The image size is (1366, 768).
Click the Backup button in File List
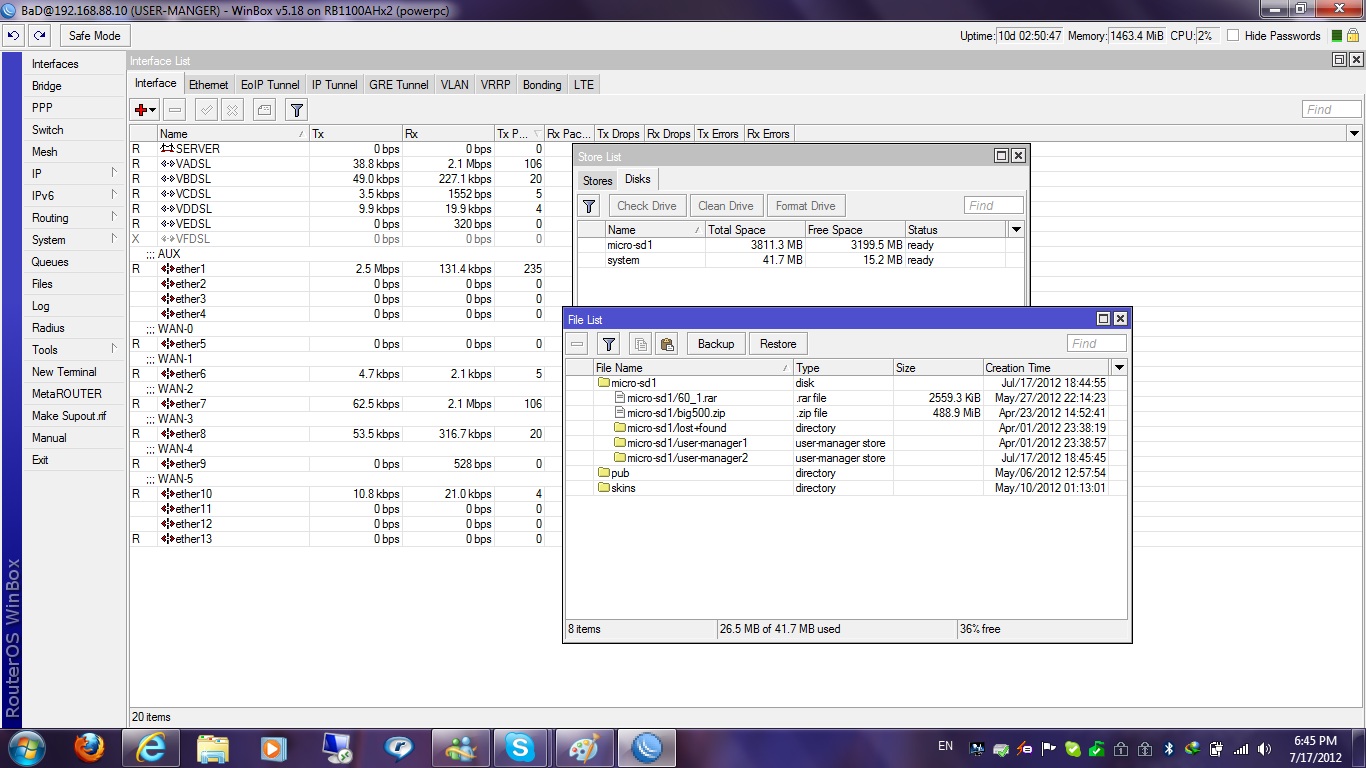(x=715, y=344)
